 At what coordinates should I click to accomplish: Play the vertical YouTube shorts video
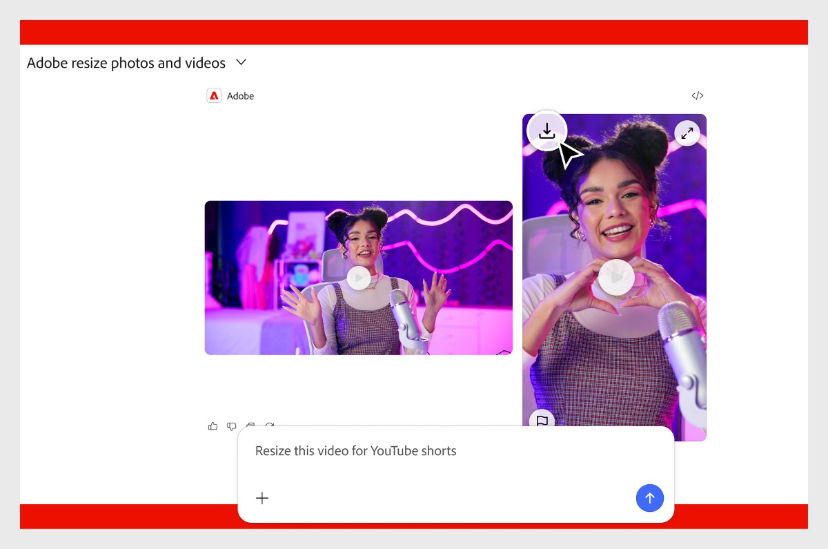616,277
